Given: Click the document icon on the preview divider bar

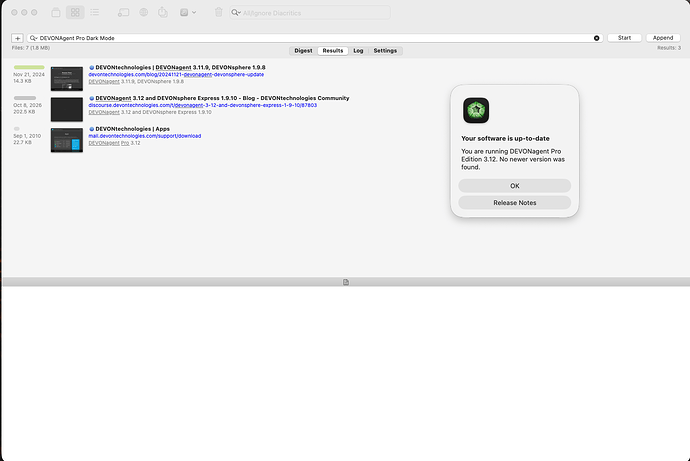Looking at the screenshot, I should tap(346, 282).
